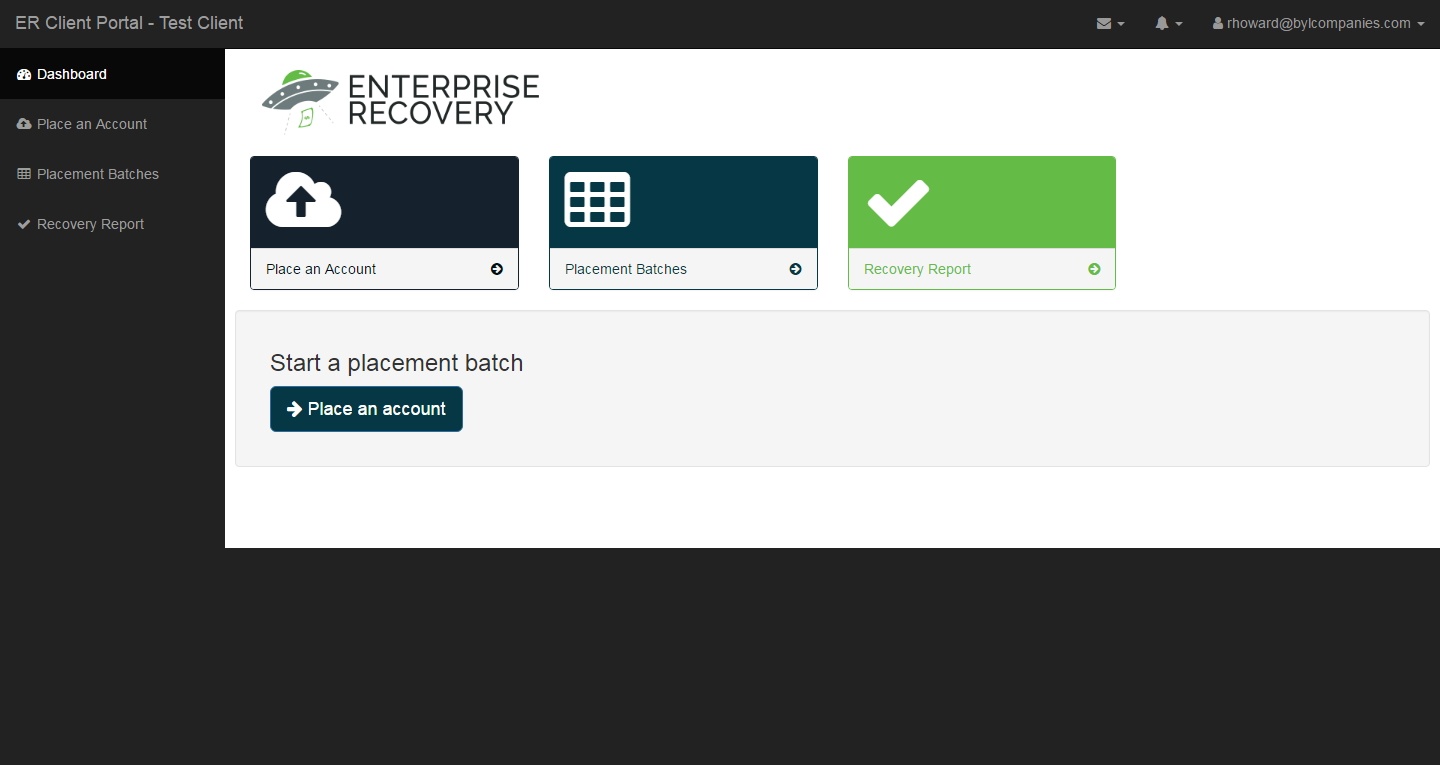This screenshot has width=1440, height=765.
Task: Click the Placement Batches card link
Action: click(x=683, y=269)
